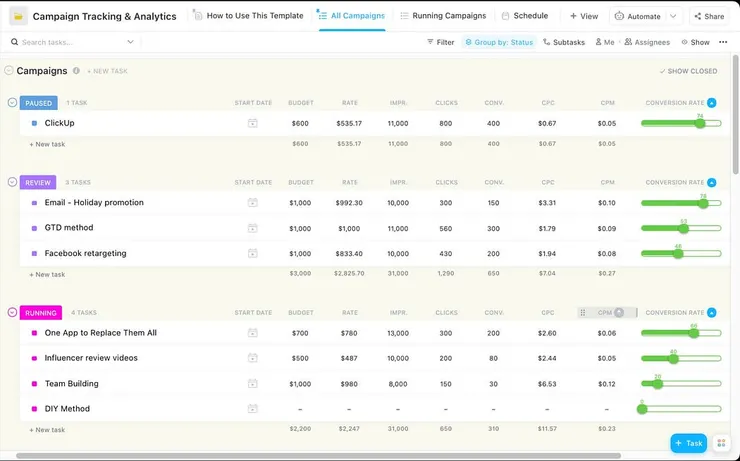Open start date calendar for GTD method
The width and height of the screenshot is (740, 461).
(252, 228)
